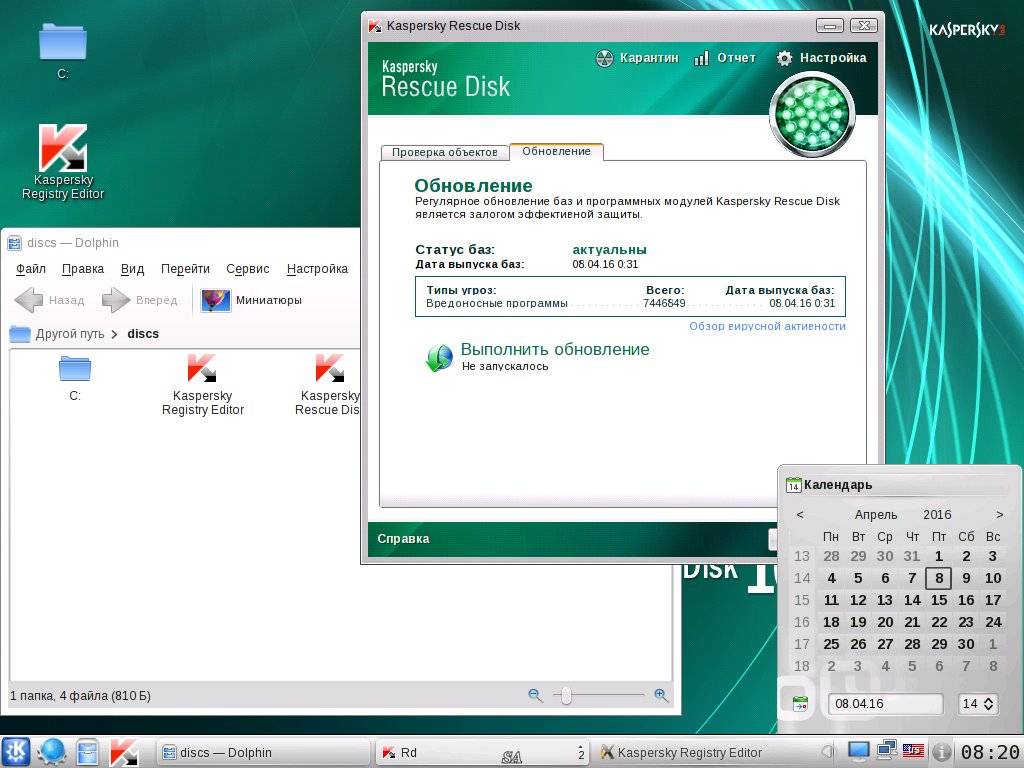Open the 2016 year selector
The height and width of the screenshot is (768, 1024).
coord(937,515)
